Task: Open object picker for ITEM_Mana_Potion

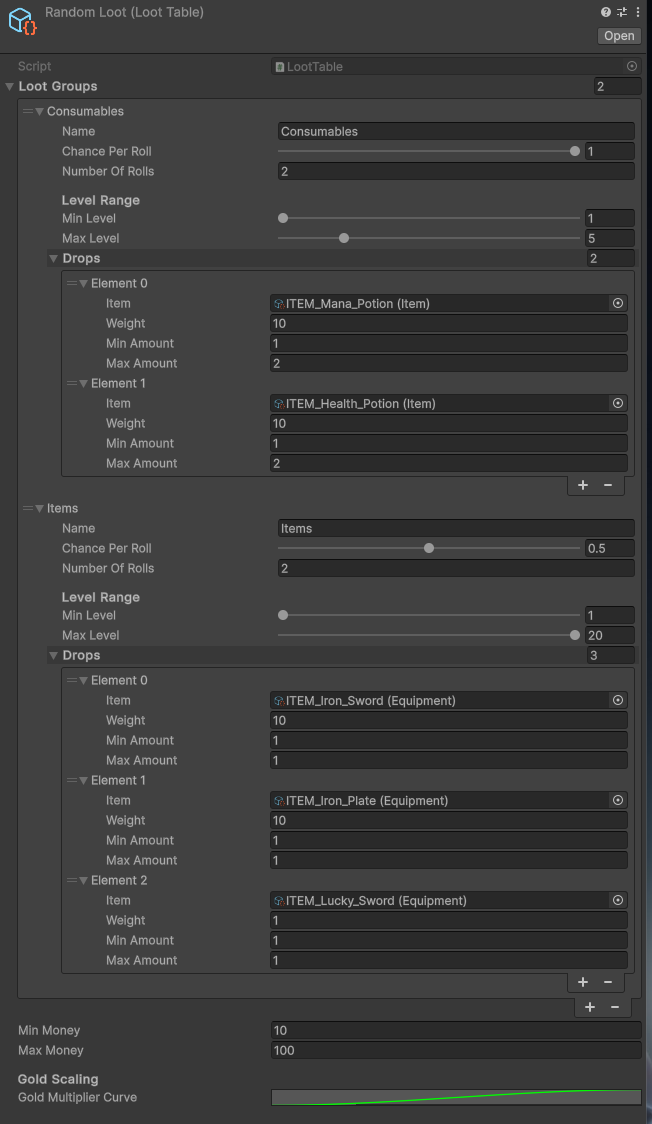Action: tap(618, 303)
